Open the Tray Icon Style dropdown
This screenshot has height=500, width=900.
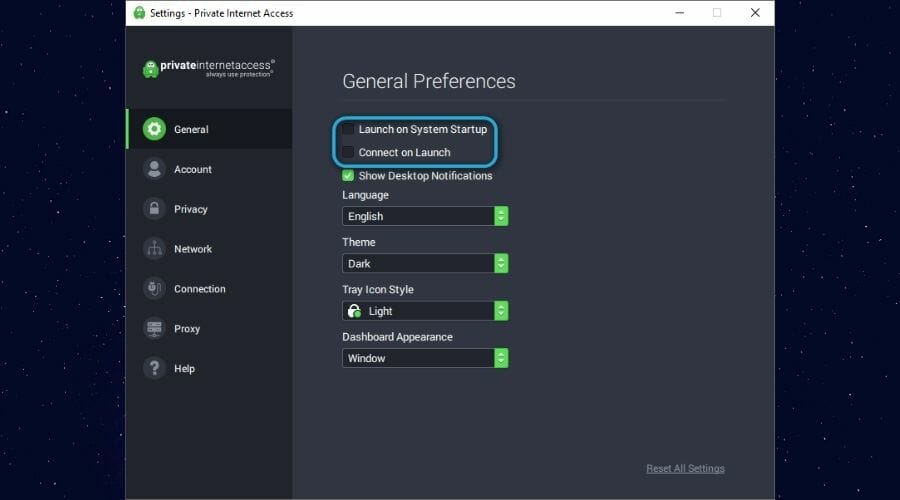425,311
